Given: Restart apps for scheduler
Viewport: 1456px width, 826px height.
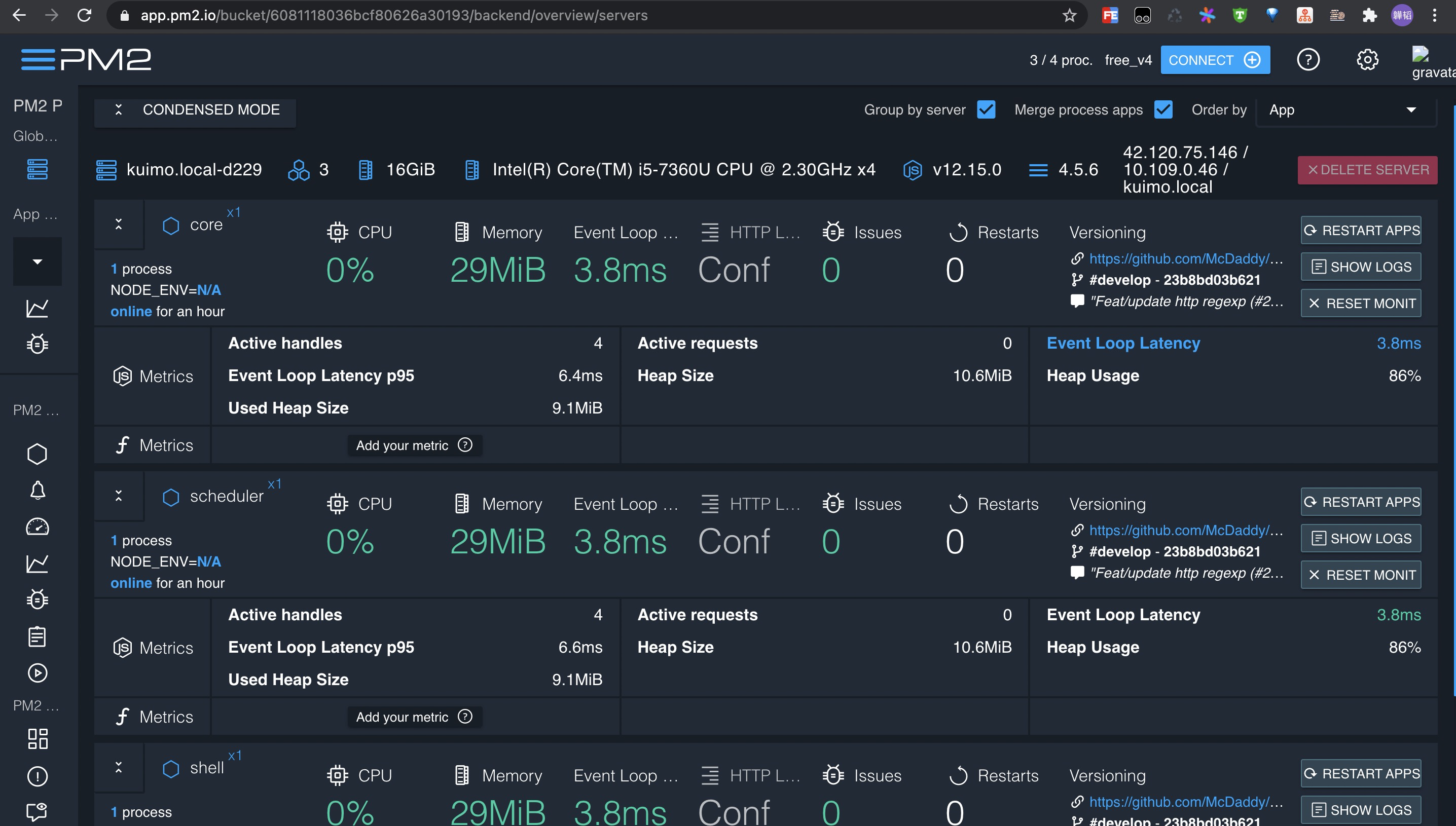Looking at the screenshot, I should coord(1361,502).
